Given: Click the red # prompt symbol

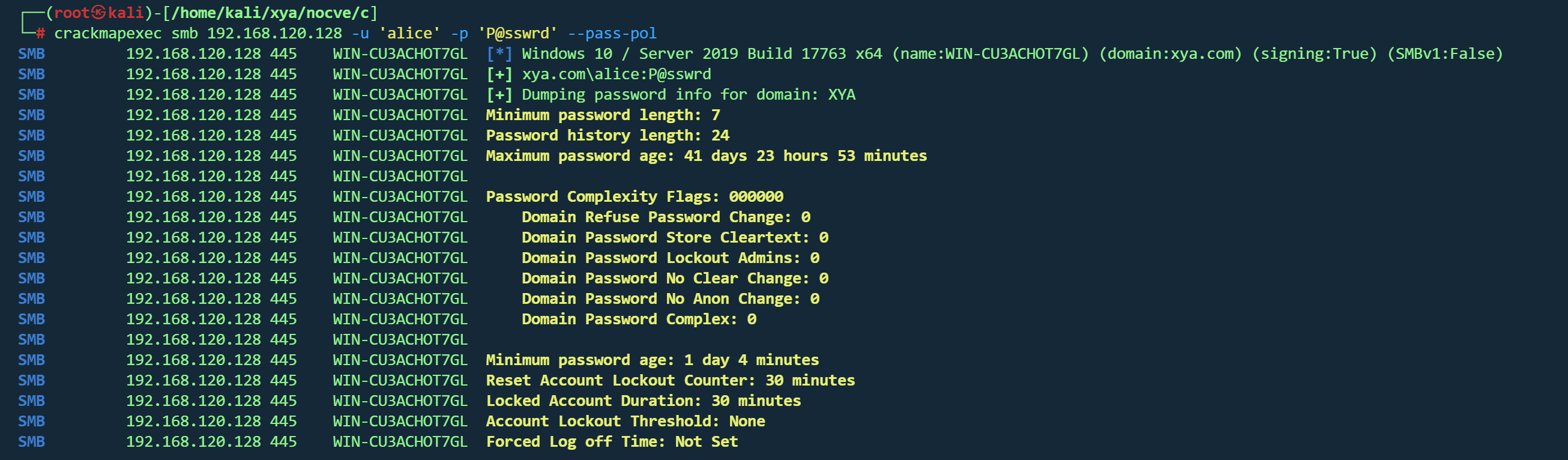Looking at the screenshot, I should pyautogui.click(x=40, y=34).
